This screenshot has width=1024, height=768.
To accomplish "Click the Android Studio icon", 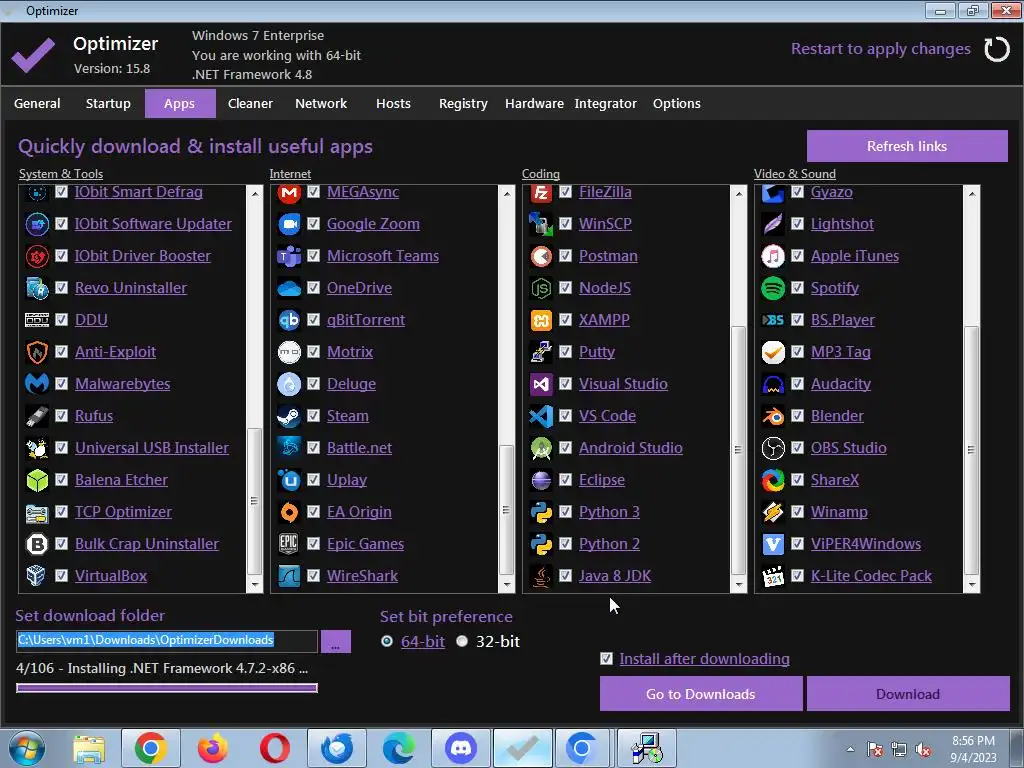I will [x=541, y=447].
